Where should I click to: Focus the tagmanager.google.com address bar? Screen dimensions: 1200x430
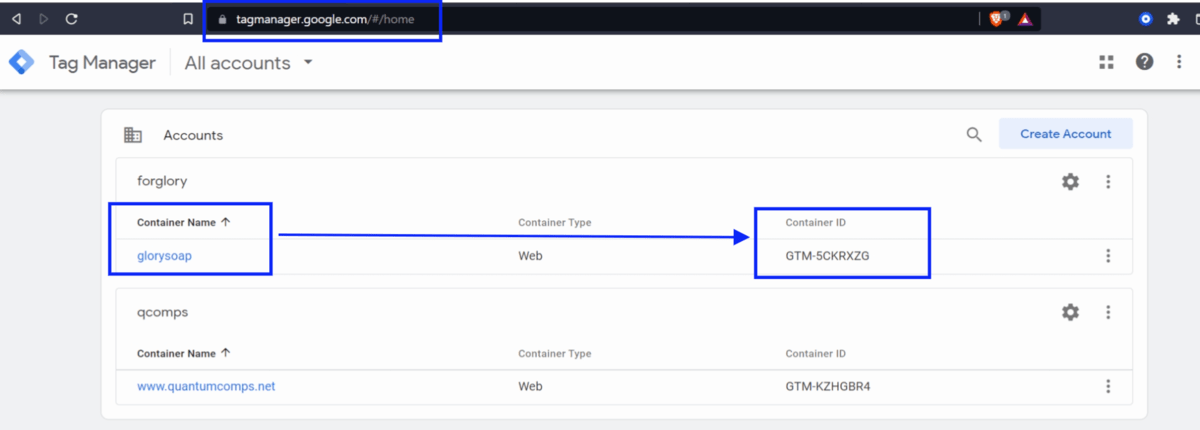point(600,19)
